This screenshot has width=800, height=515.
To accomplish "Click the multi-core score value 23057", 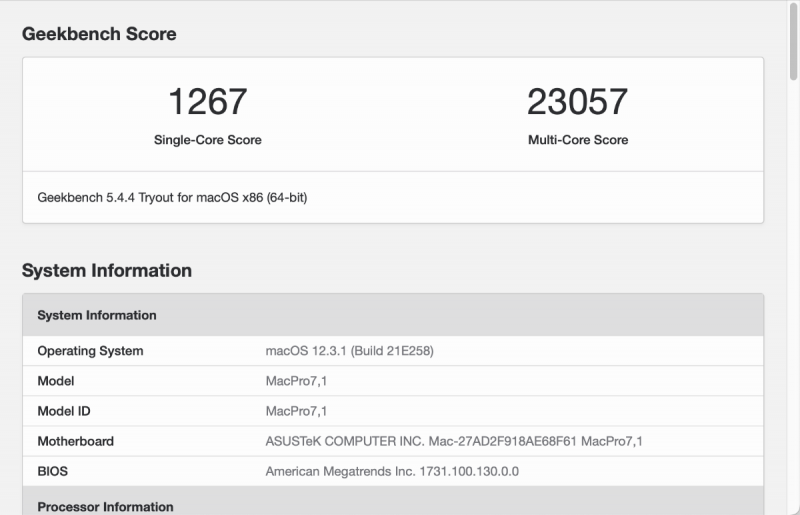I will point(578,102).
